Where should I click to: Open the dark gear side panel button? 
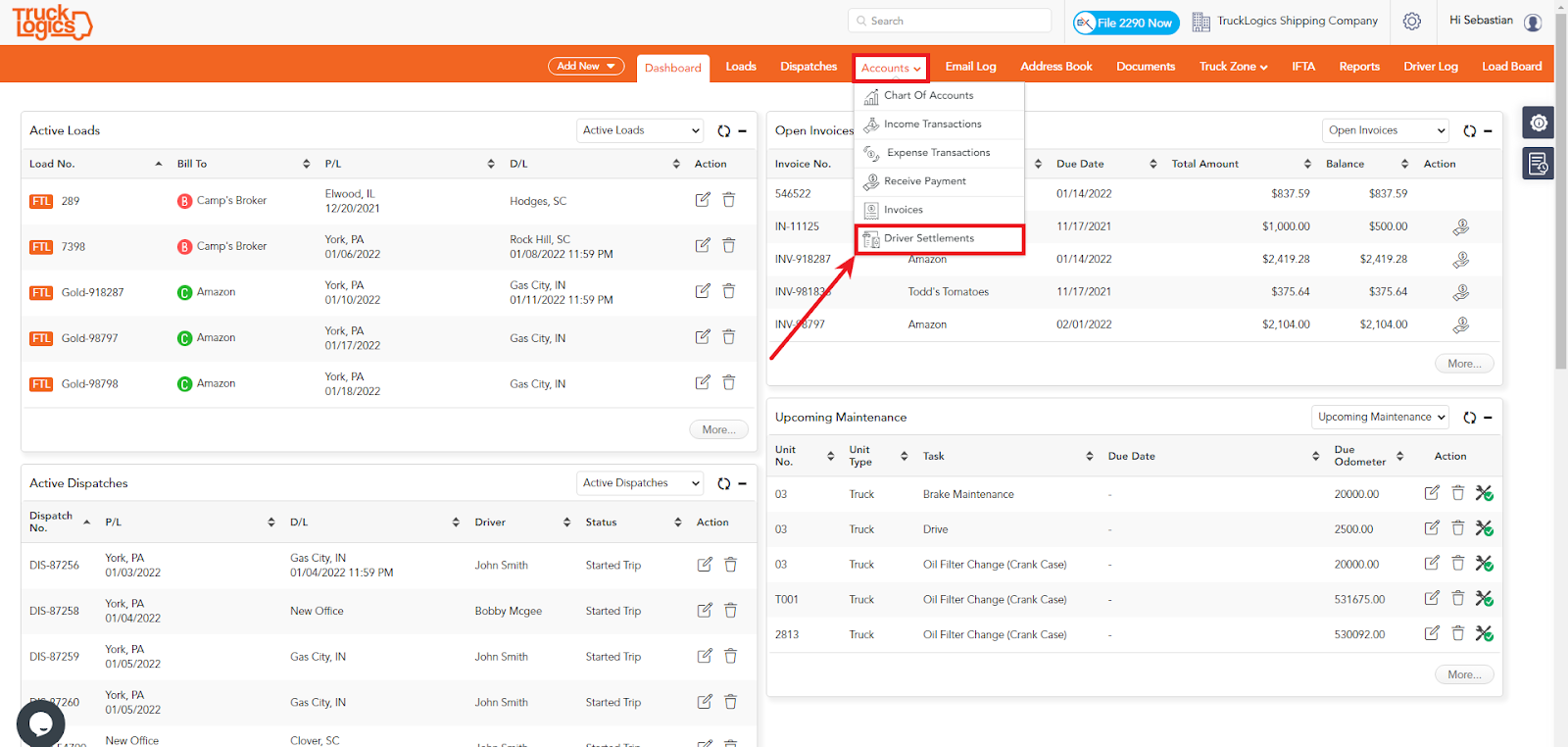click(x=1539, y=123)
